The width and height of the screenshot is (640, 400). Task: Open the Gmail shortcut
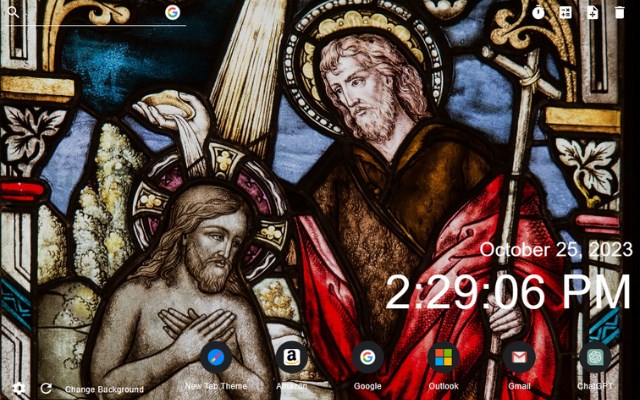coord(519,358)
